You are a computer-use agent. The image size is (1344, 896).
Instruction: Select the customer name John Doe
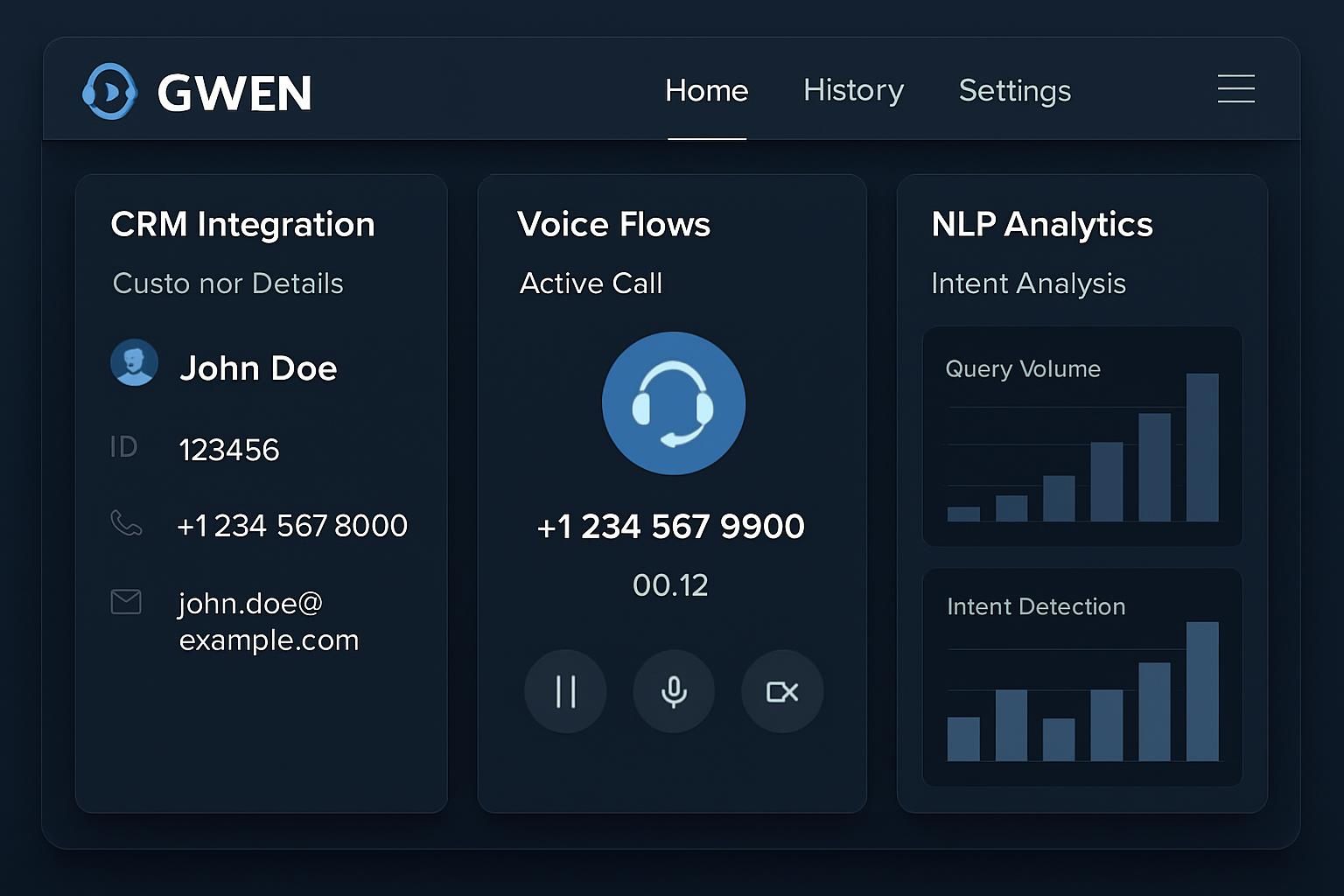click(258, 368)
